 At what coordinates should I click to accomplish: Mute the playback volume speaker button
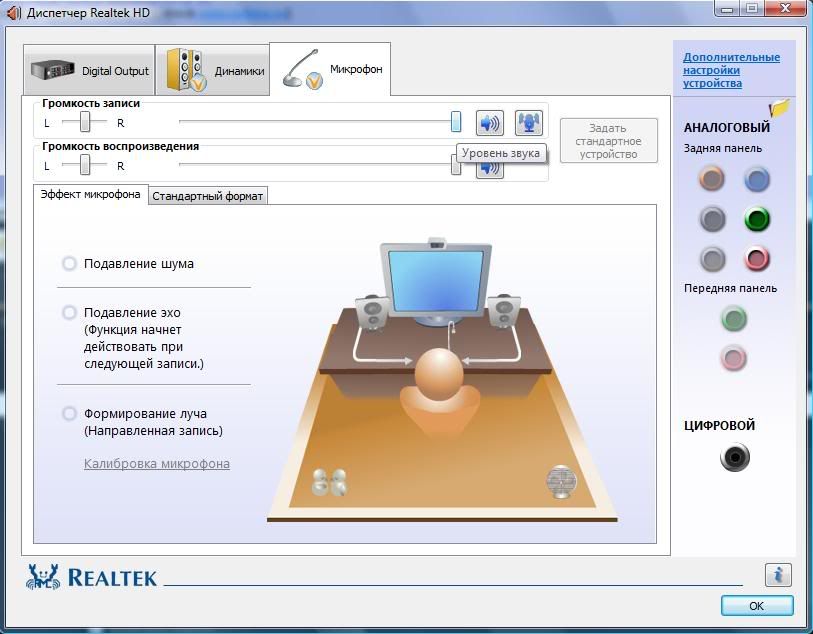489,169
